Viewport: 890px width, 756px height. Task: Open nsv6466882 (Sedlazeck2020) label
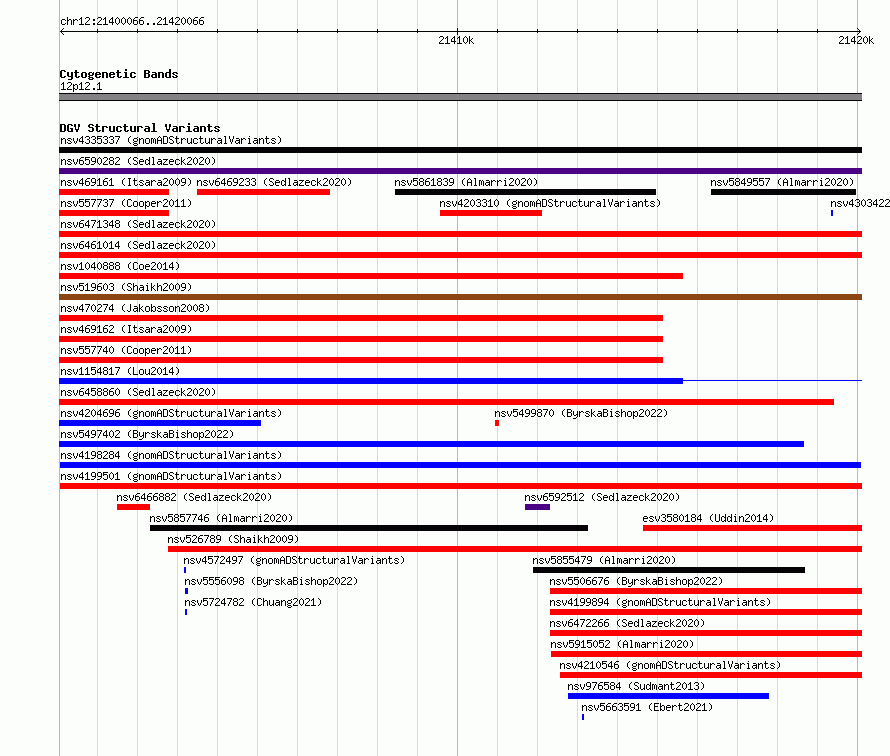pos(194,497)
